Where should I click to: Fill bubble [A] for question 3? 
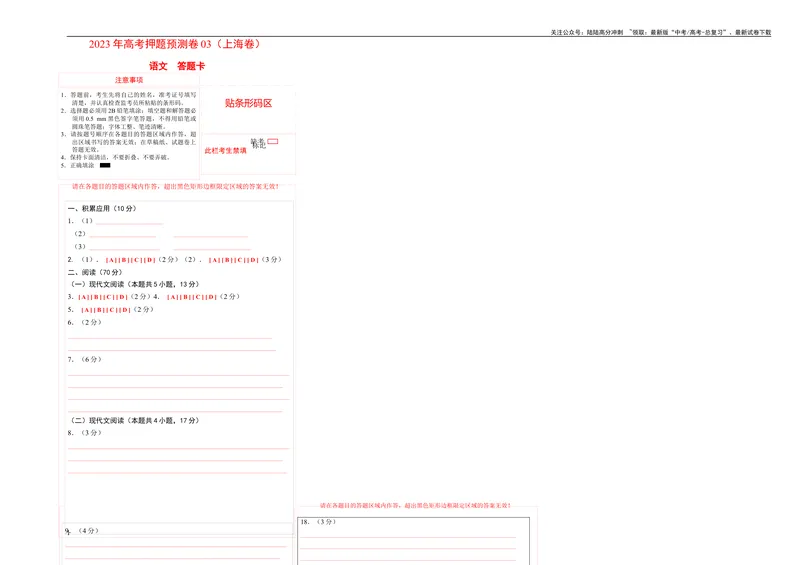[83, 297]
